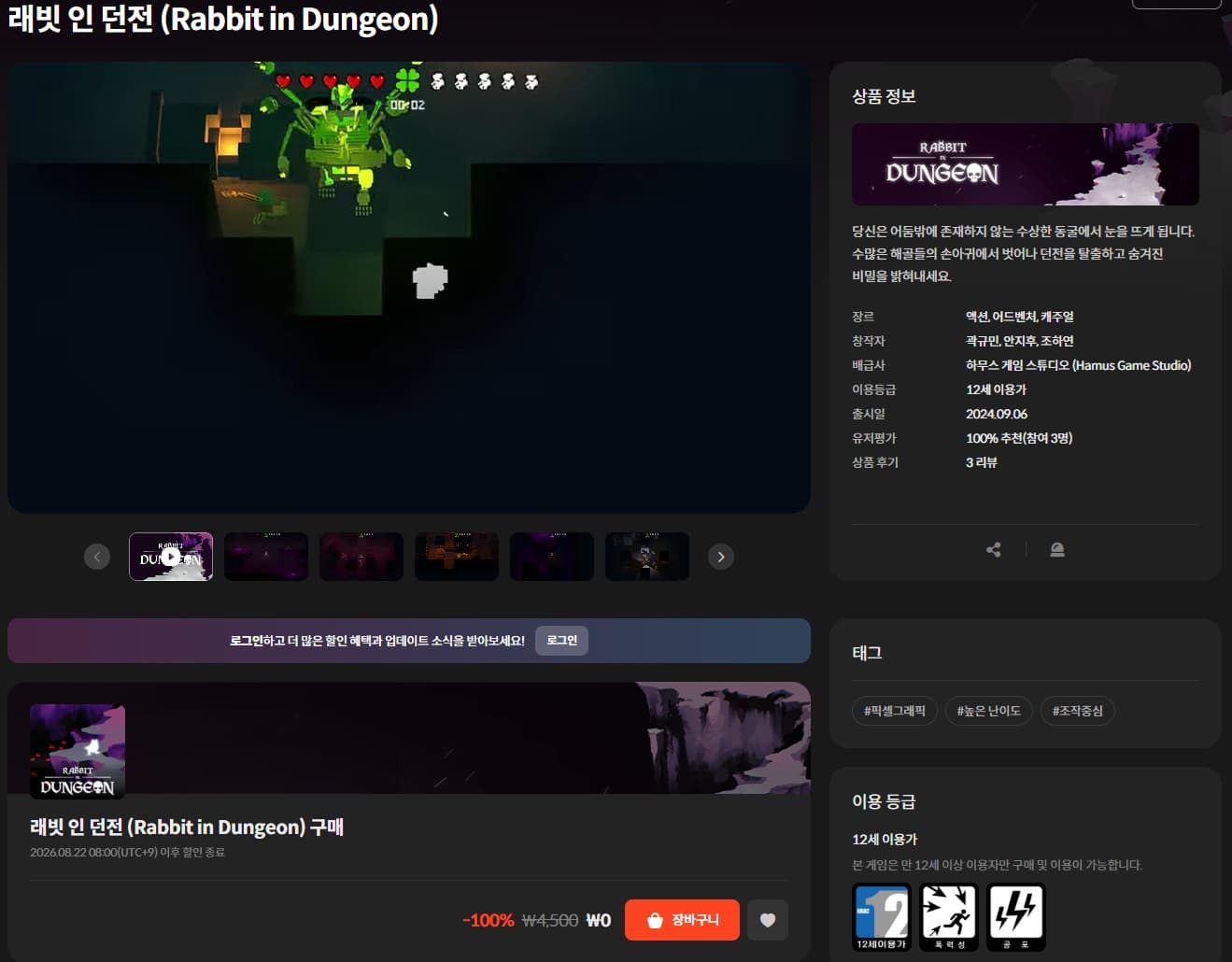
Task: Play the trailer thumbnail with the play icon
Action: pos(171,557)
